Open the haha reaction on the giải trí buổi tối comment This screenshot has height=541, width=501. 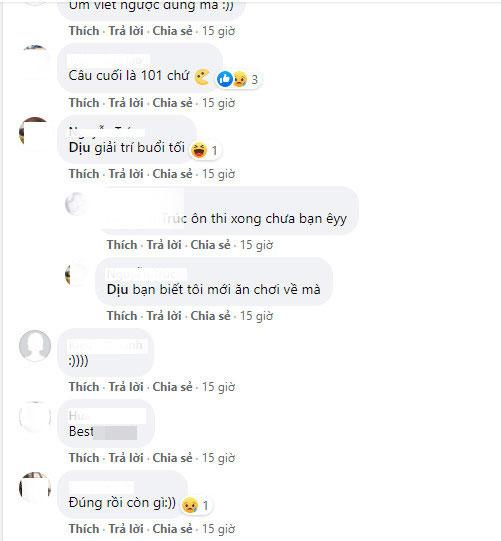tap(199, 150)
